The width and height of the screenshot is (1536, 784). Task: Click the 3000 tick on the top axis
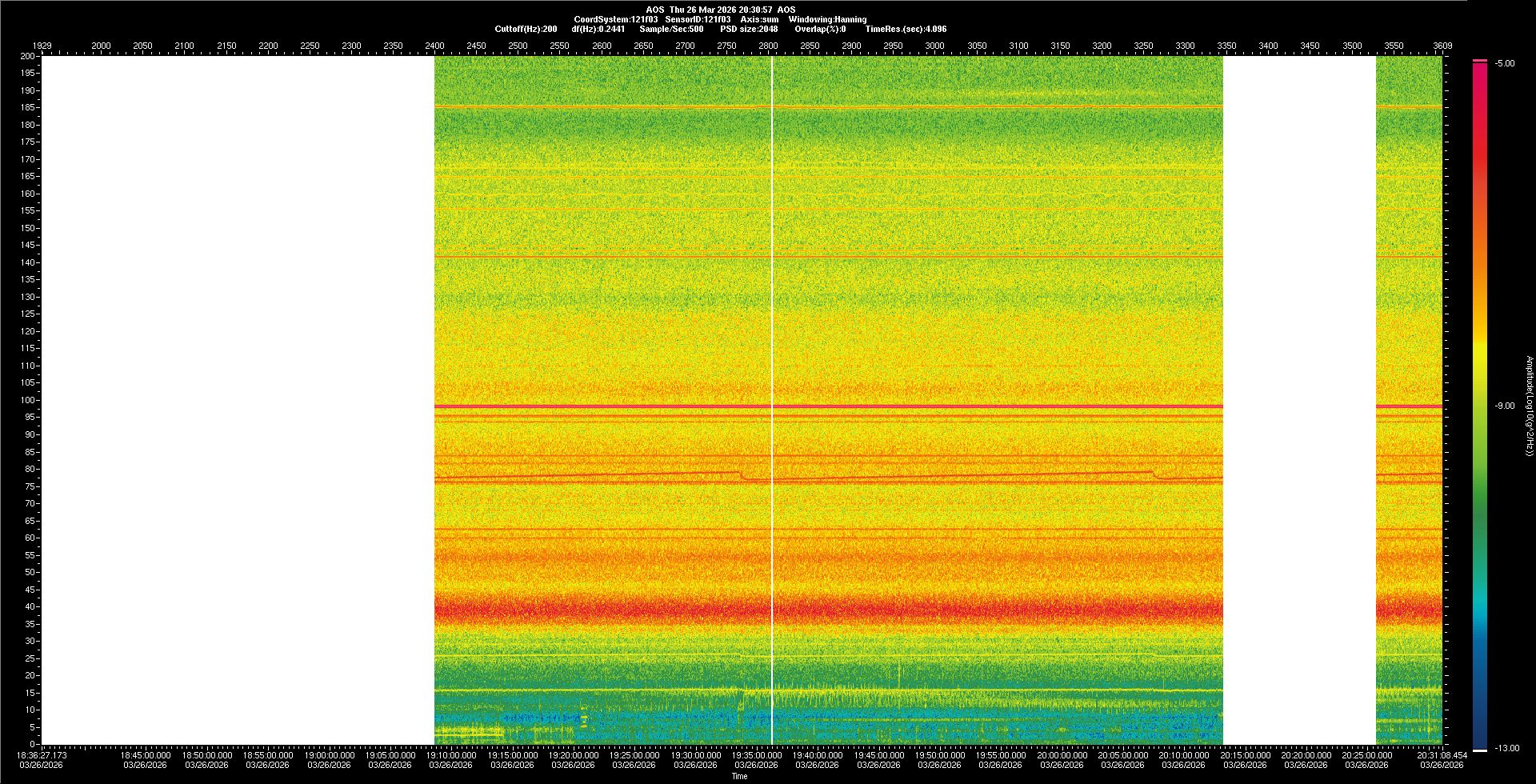pos(934,46)
